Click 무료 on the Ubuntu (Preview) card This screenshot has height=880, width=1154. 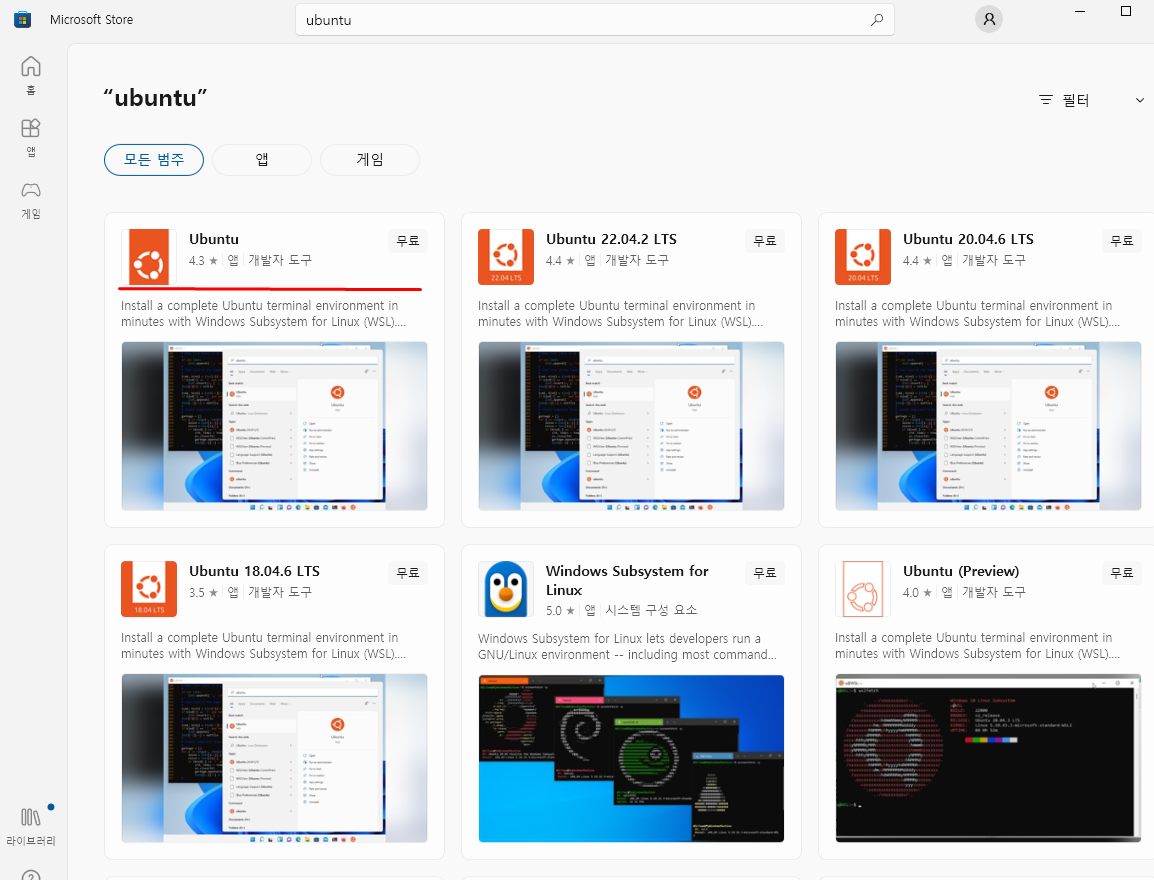tap(1122, 572)
